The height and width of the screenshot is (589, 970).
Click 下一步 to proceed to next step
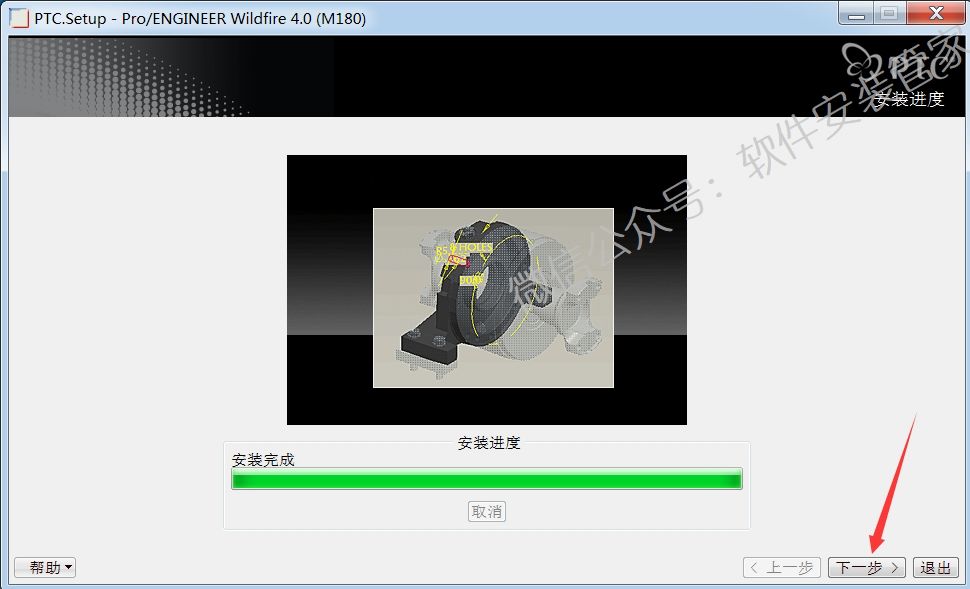point(867,568)
